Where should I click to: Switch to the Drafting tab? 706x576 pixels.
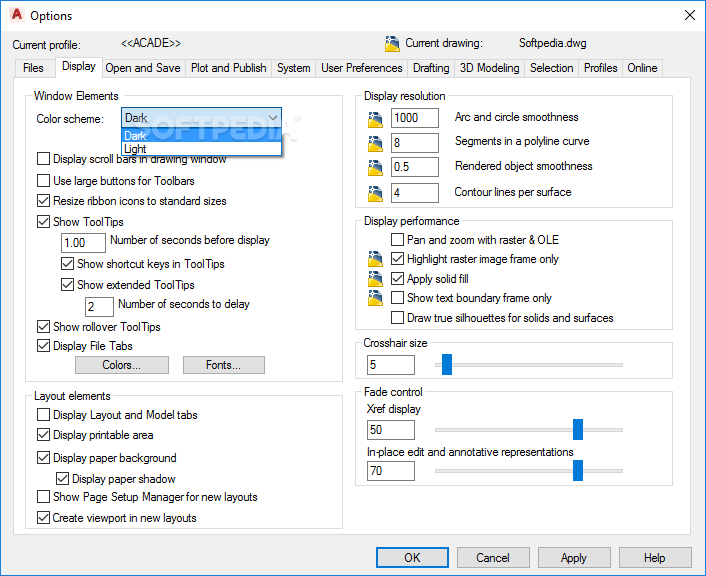pyautogui.click(x=431, y=68)
